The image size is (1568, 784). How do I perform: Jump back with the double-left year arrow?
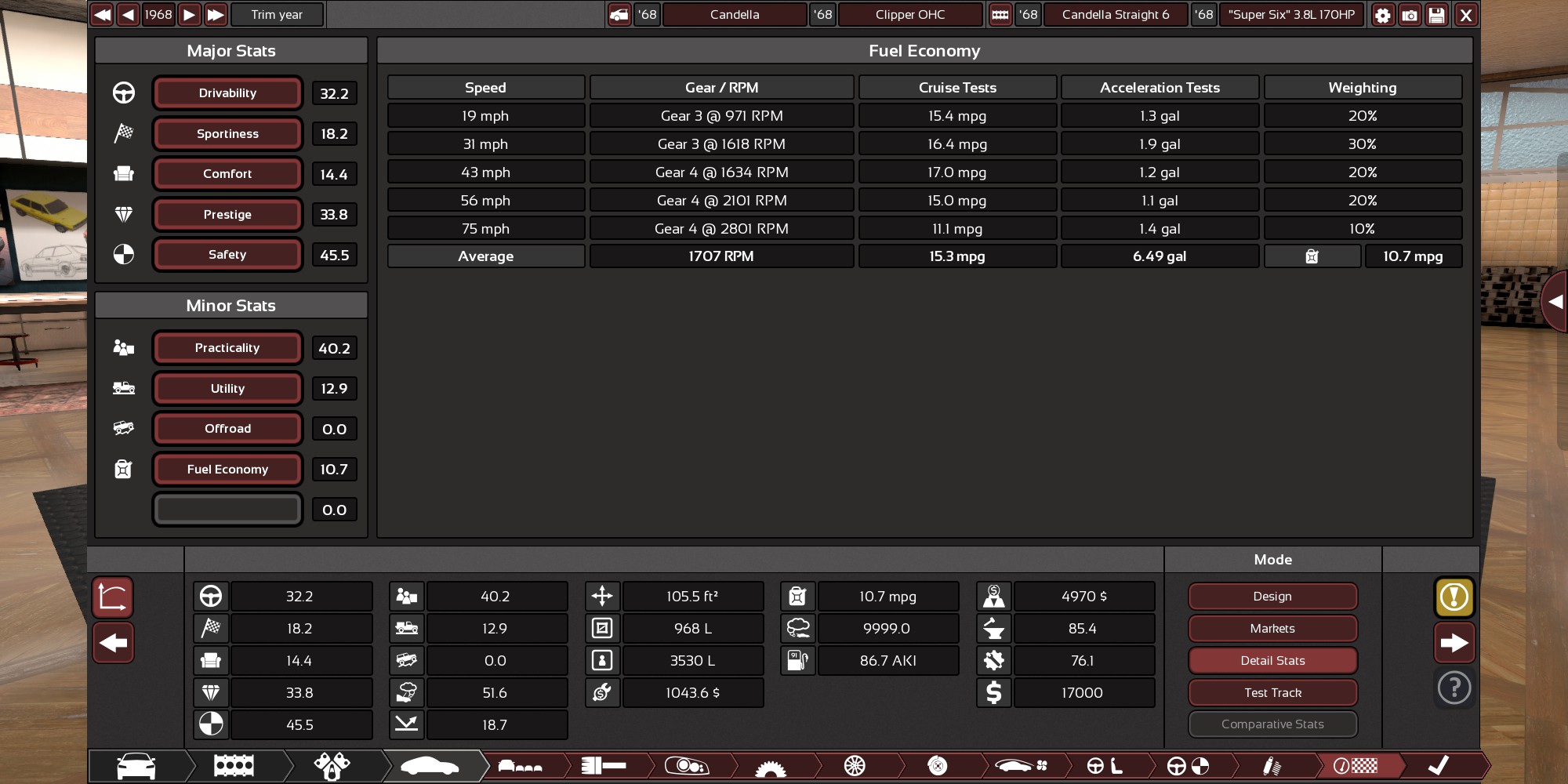[x=102, y=14]
